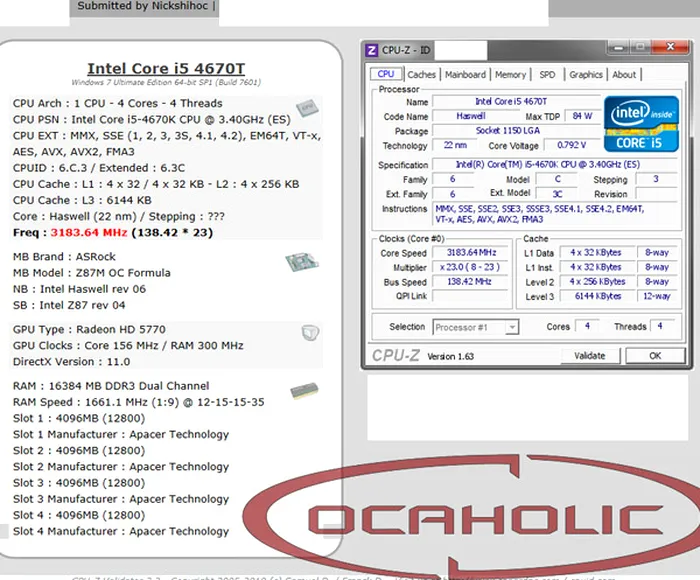Click the Technology field 22 nm
The height and width of the screenshot is (580, 700).
coord(455,146)
